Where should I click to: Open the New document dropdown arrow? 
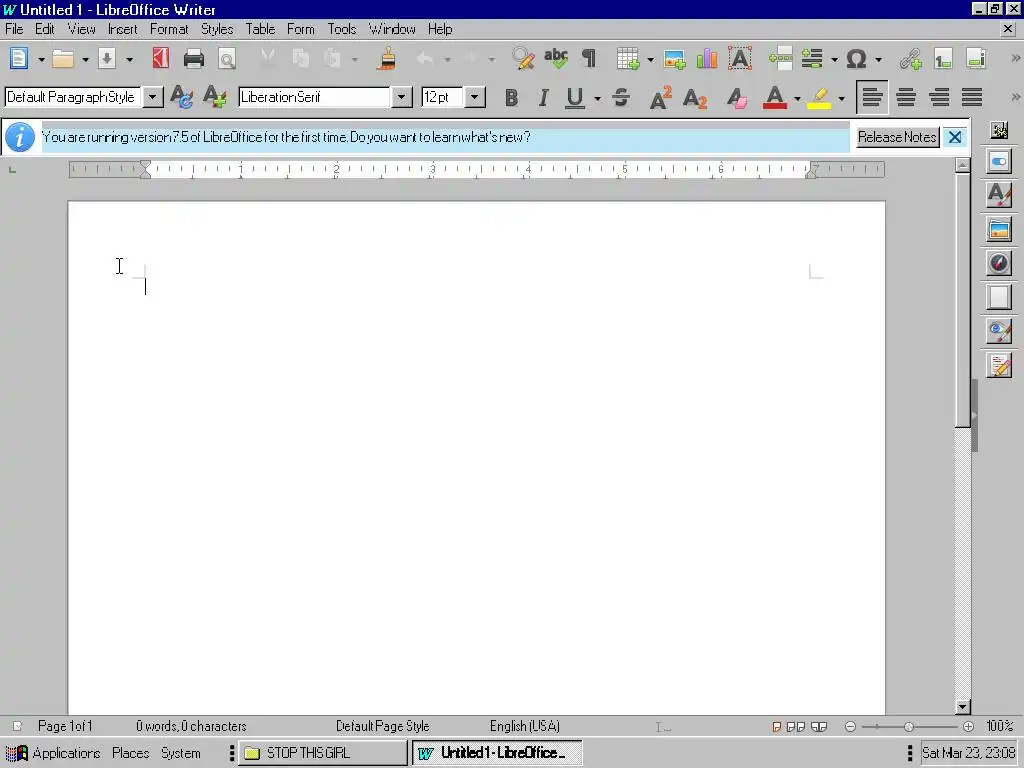41,59
